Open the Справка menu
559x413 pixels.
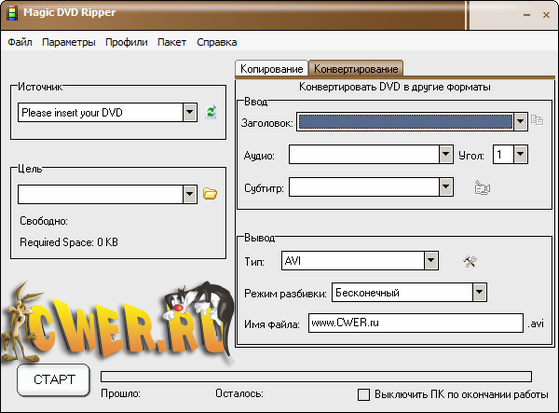pyautogui.click(x=217, y=42)
